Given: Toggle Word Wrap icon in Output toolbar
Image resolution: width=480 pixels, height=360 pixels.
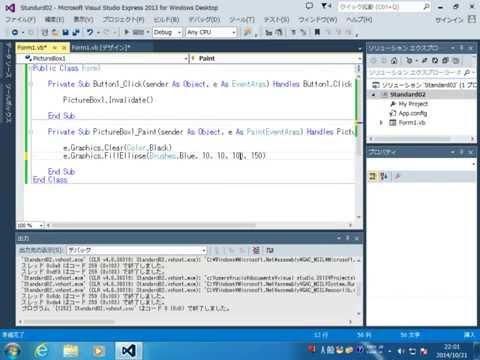Looking at the screenshot, I should point(270,250).
